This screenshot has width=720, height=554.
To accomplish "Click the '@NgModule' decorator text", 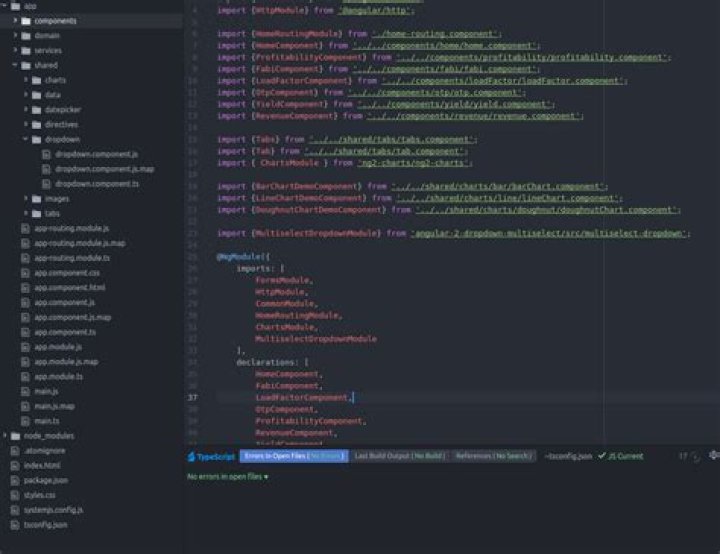I will click(241, 256).
